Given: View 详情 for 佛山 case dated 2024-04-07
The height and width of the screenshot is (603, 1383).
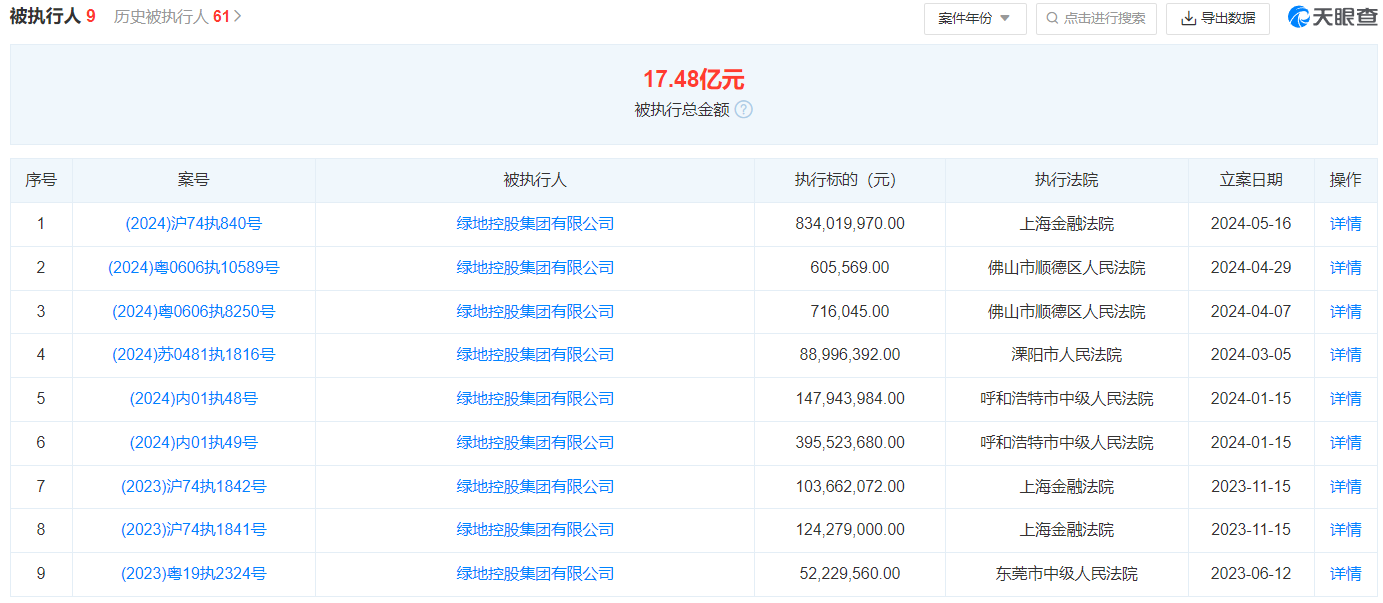Looking at the screenshot, I should [x=1345, y=312].
